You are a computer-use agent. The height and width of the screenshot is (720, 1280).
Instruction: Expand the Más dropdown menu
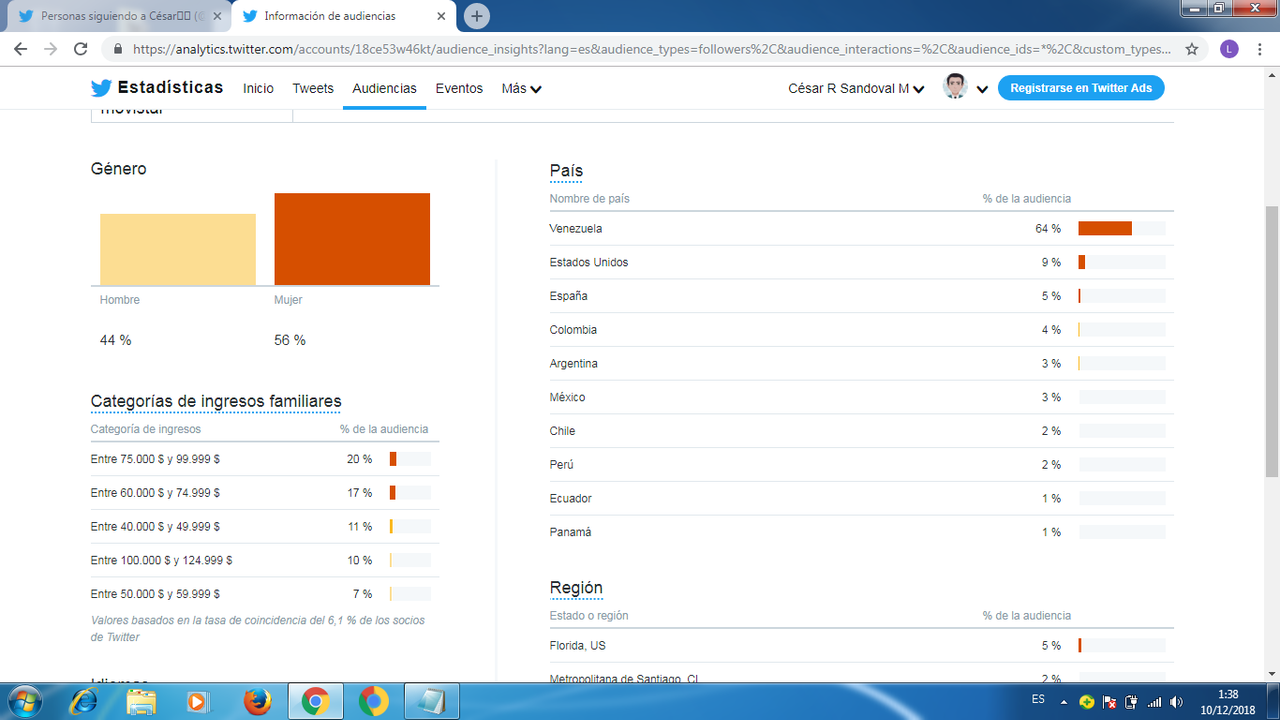coord(521,88)
